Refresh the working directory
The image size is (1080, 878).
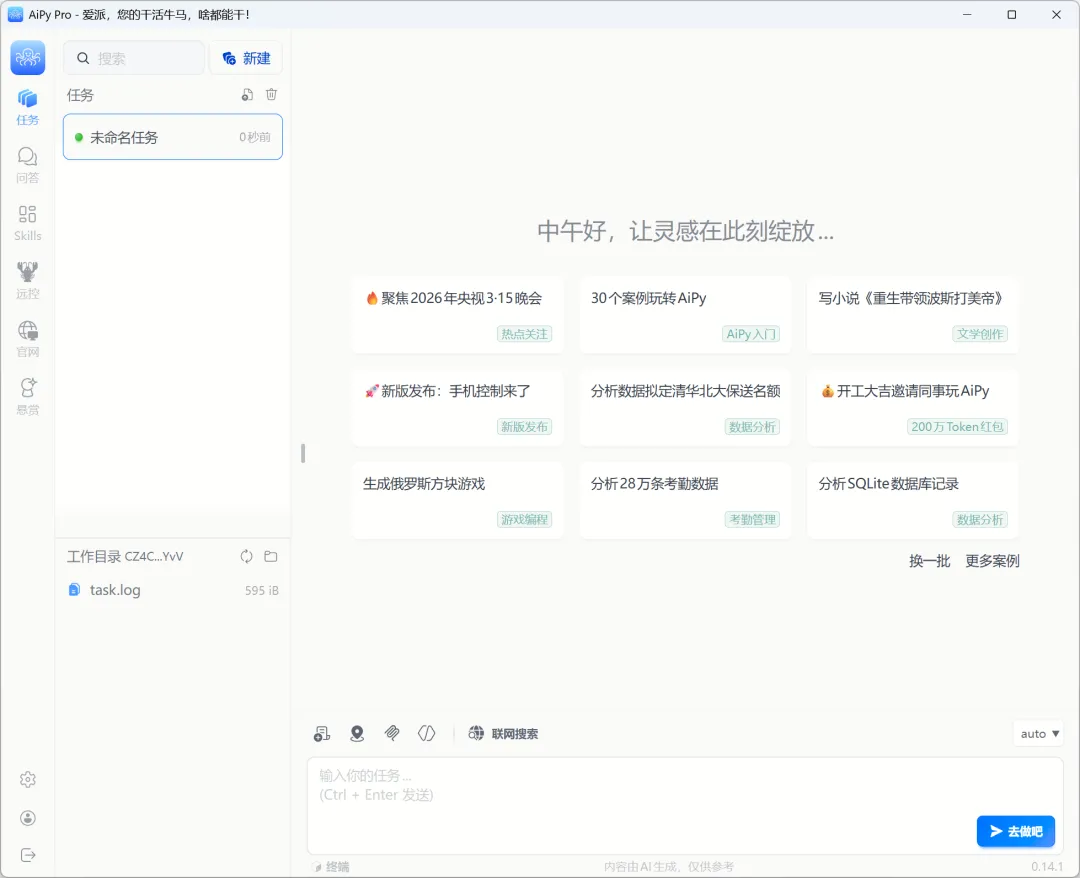[x=247, y=556]
